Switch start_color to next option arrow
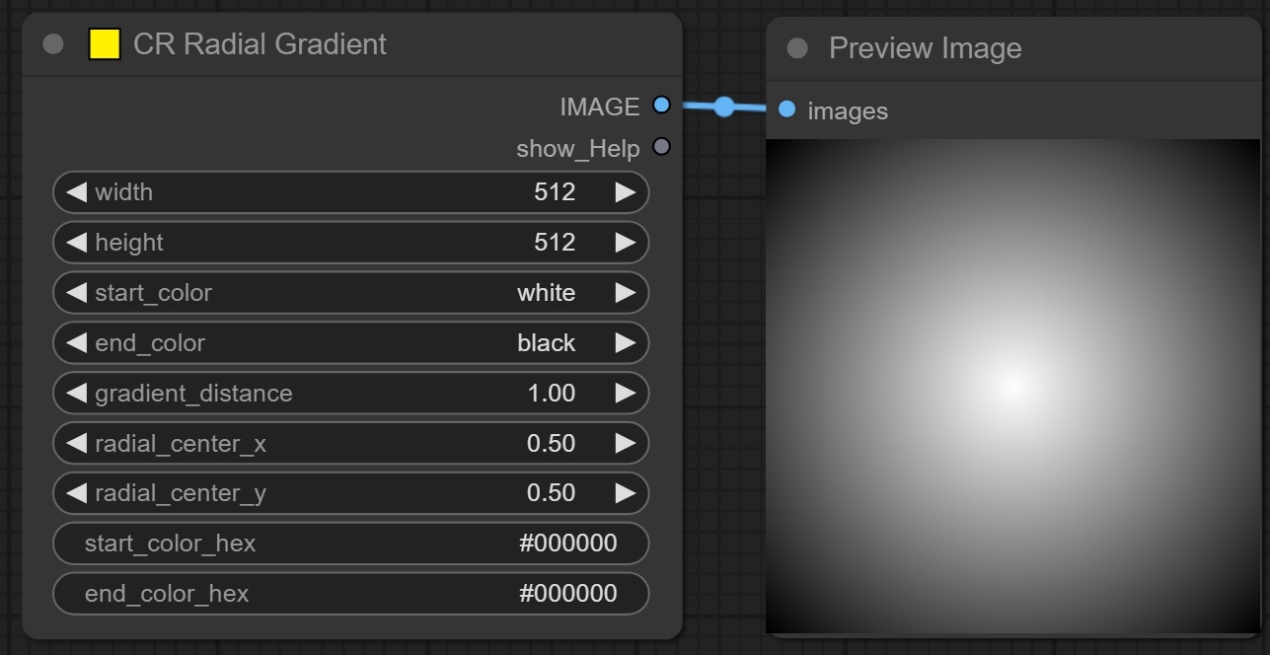The image size is (1270, 655). (x=625, y=293)
